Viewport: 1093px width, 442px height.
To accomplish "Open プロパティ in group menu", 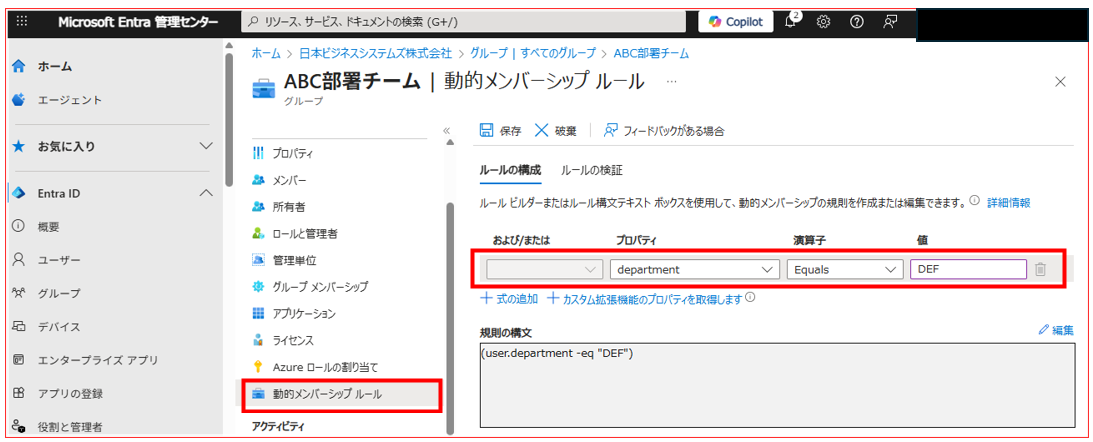I will [293, 153].
